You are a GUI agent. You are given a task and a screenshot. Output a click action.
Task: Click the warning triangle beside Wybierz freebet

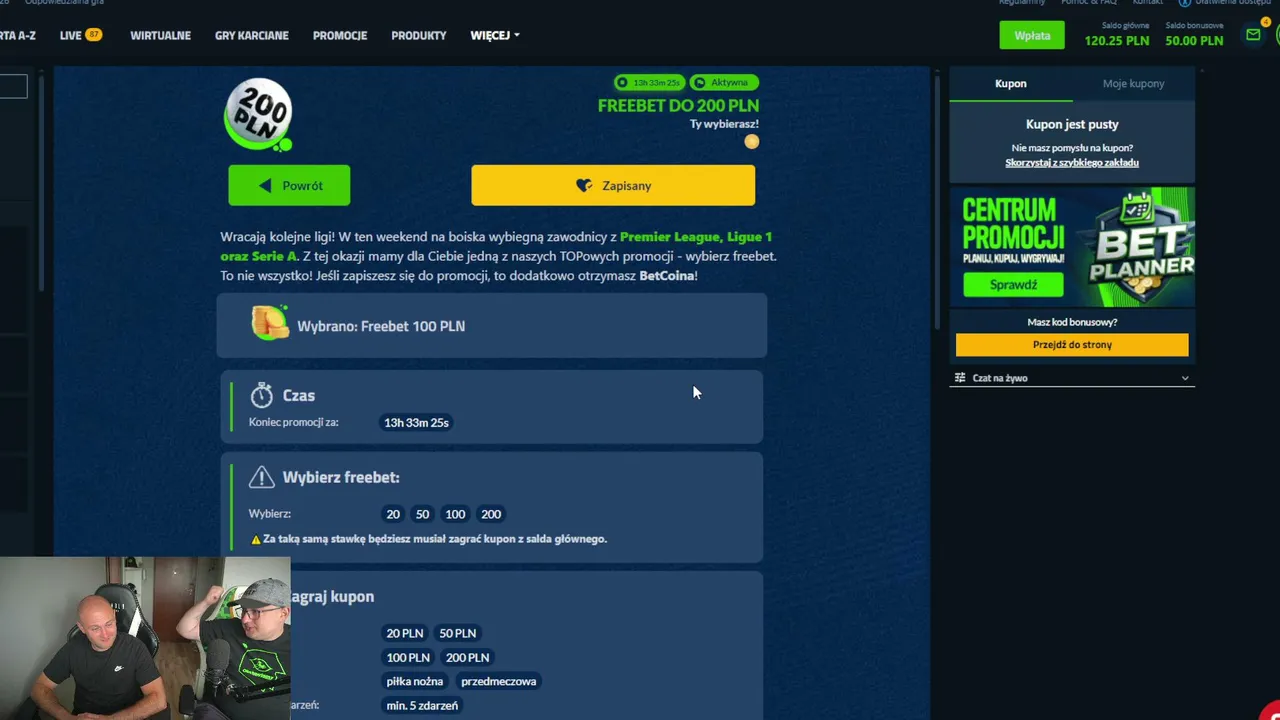pos(261,477)
